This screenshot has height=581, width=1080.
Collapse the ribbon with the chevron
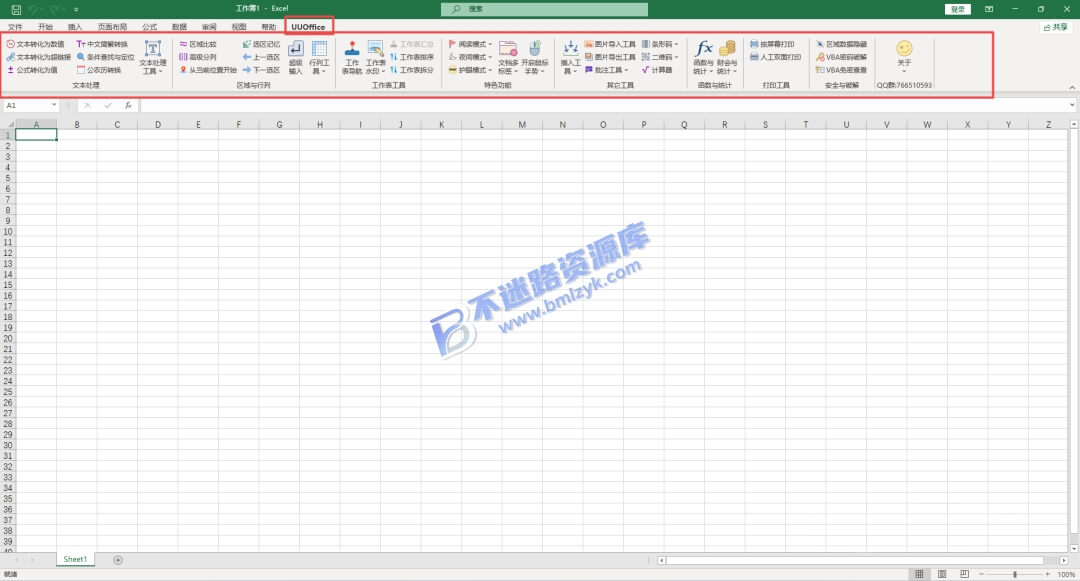pos(1072,87)
